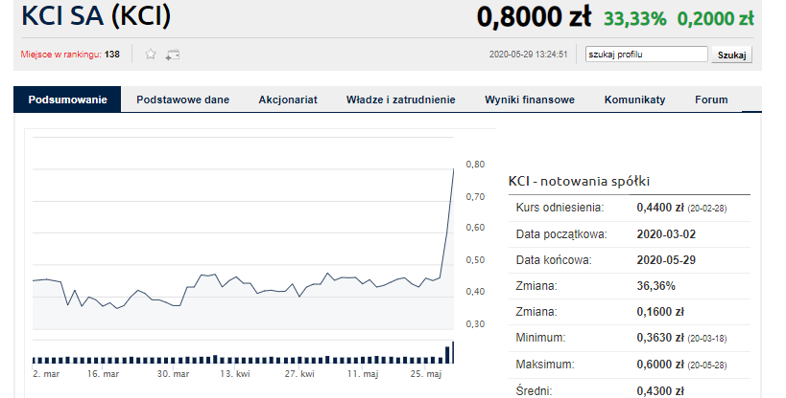Click the 0,80 price axis label
This screenshot has height=398, width=786.
coord(475,164)
